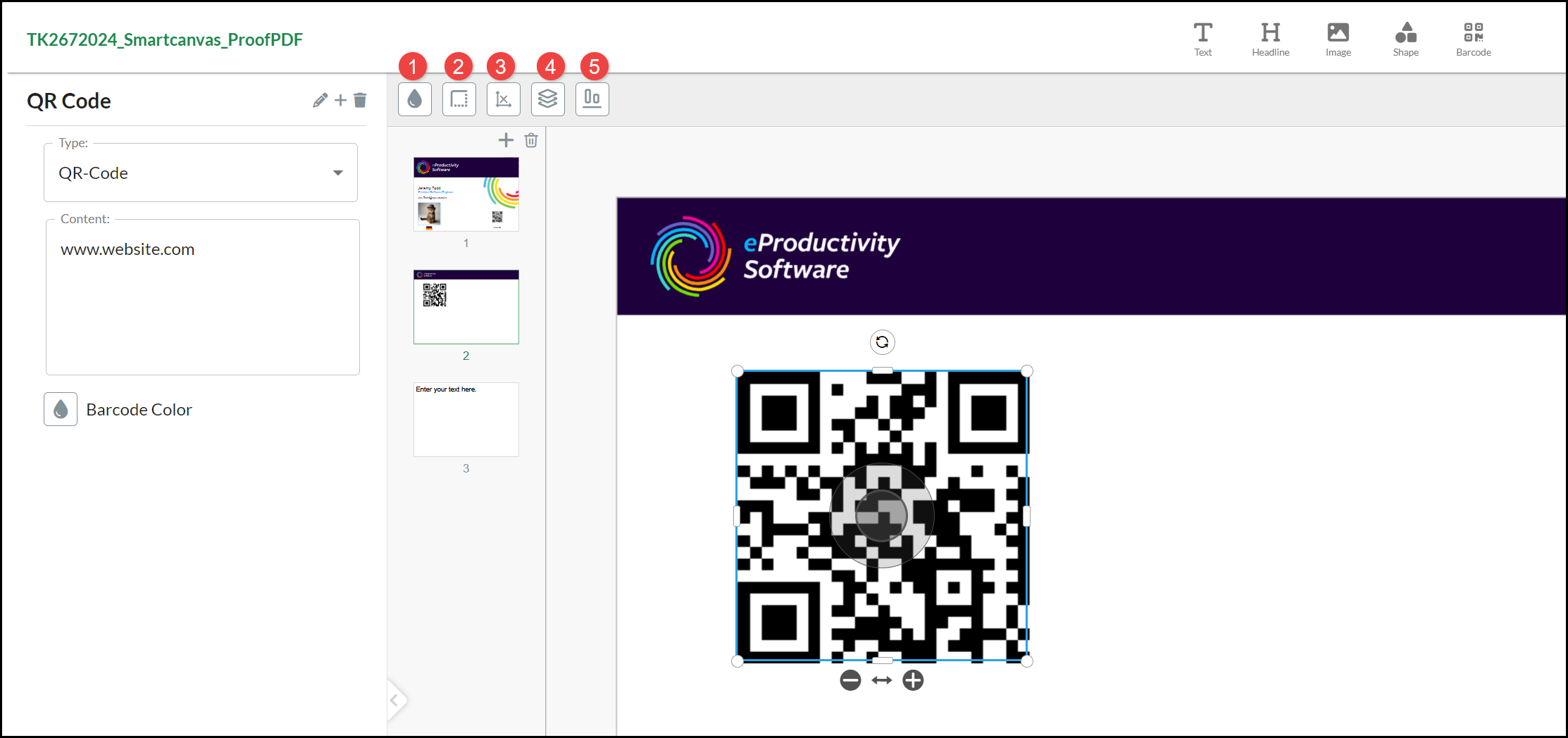Click the rotate handle above the QR code
This screenshot has width=1568, height=738.
pos(882,342)
